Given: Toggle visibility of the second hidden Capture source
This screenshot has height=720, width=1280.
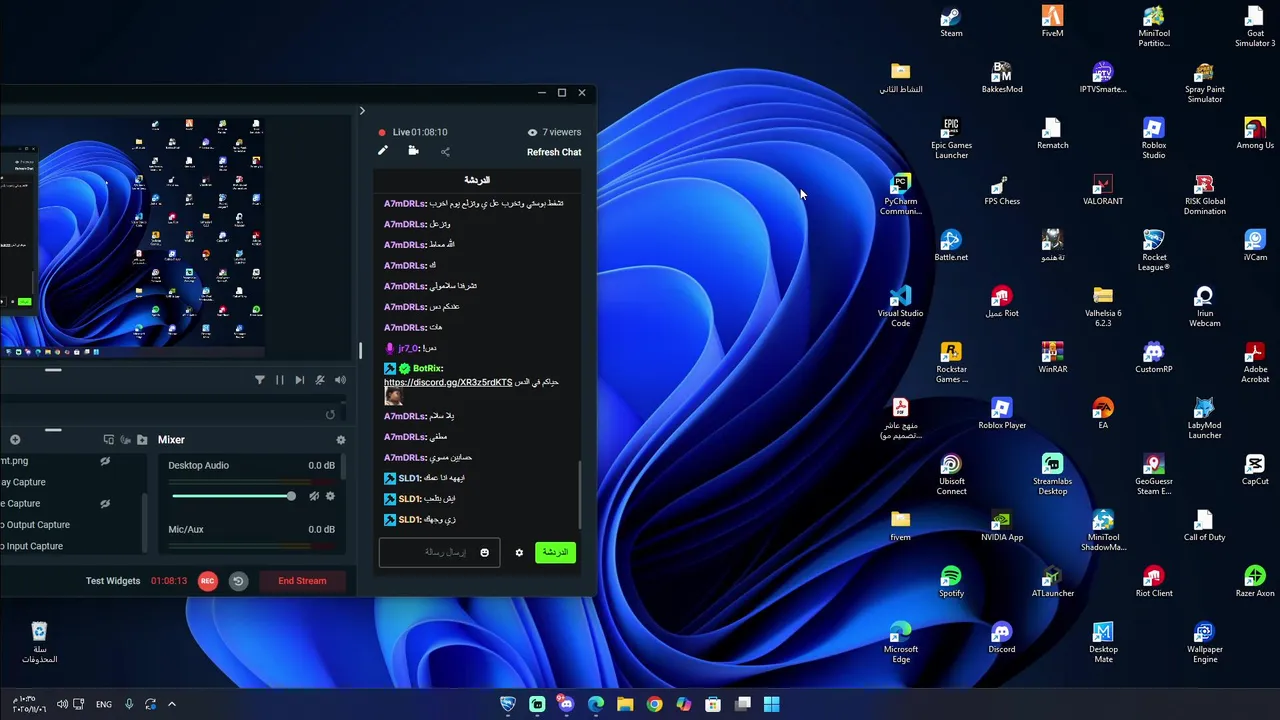Looking at the screenshot, I should coord(105,503).
